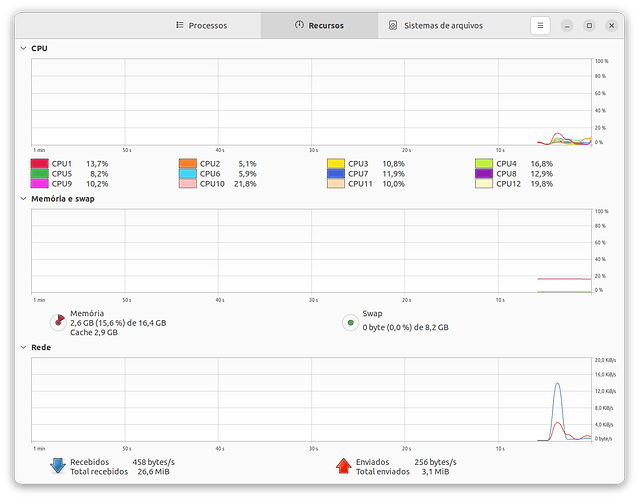
Task: Change the CPU8 purple color swatch
Action: point(484,174)
